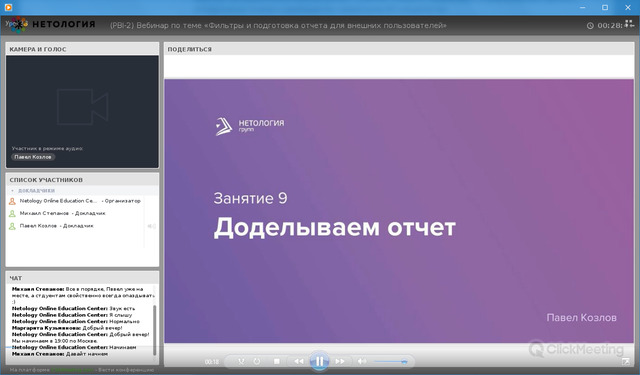Click the Павел Козлов audio badge under camera
Viewport: 640px width, 375px height.
click(x=33, y=157)
